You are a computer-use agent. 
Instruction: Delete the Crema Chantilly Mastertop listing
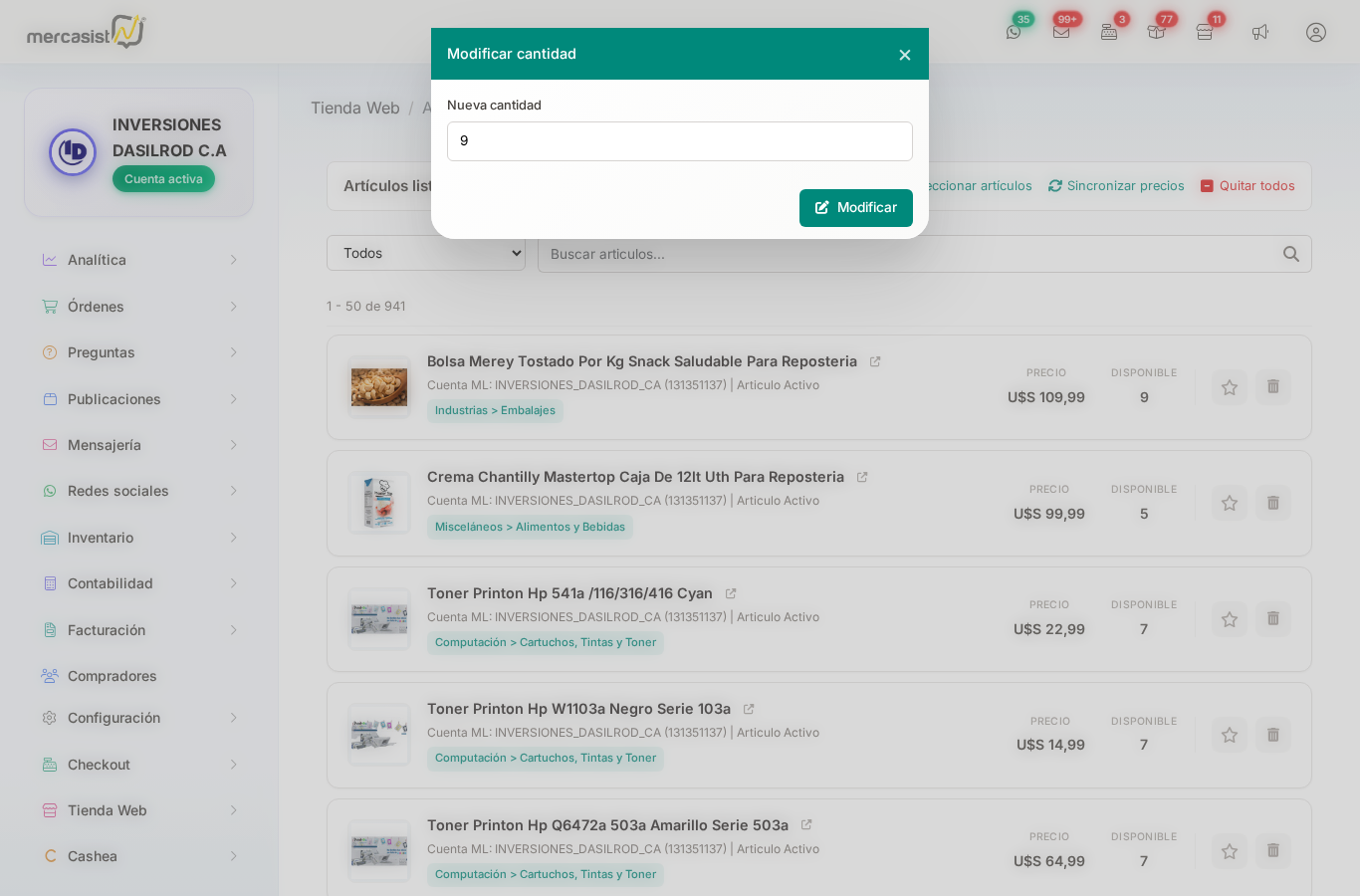[x=1272, y=503]
